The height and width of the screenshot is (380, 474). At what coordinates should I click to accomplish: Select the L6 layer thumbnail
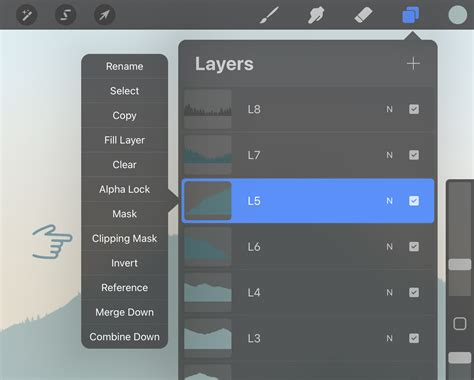tap(208, 247)
